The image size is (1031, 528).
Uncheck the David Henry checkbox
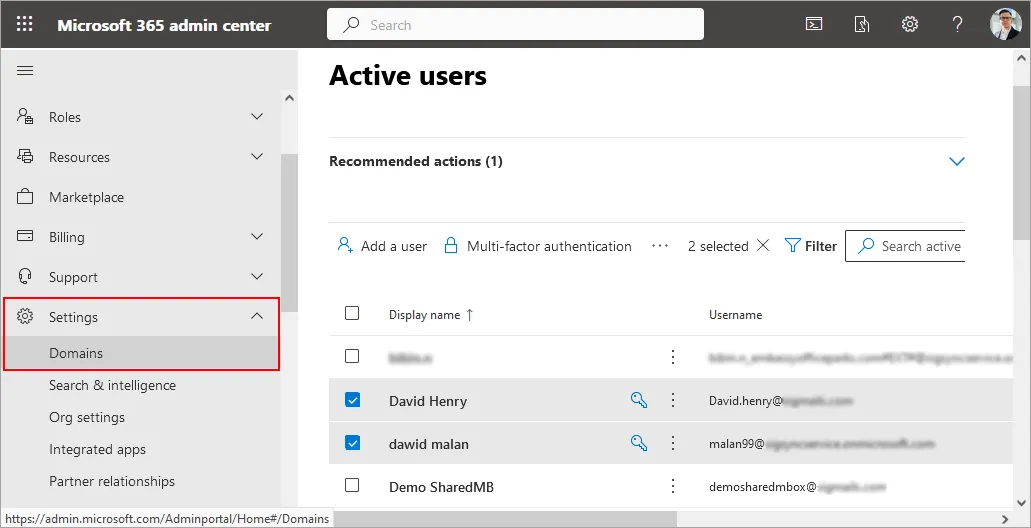[x=352, y=400]
